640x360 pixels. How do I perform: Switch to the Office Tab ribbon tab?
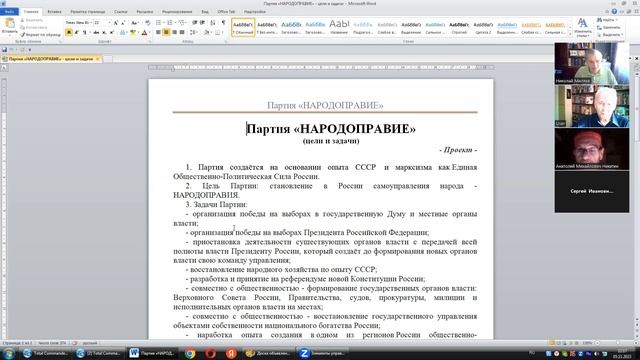(226, 12)
